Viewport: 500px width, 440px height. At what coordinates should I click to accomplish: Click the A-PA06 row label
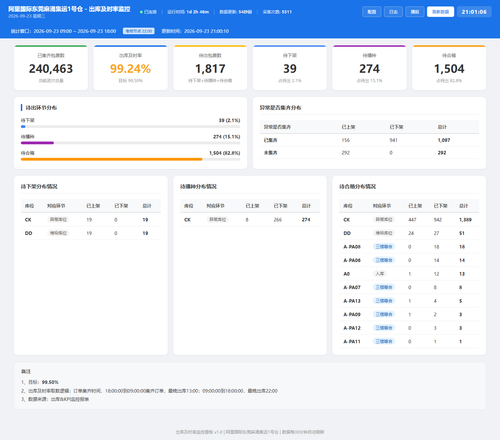352,260
